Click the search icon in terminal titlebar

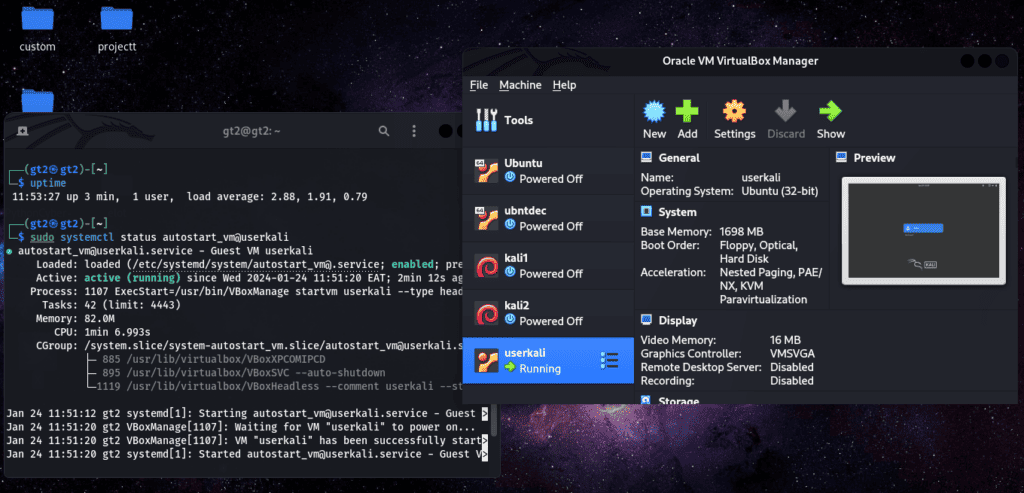point(384,131)
